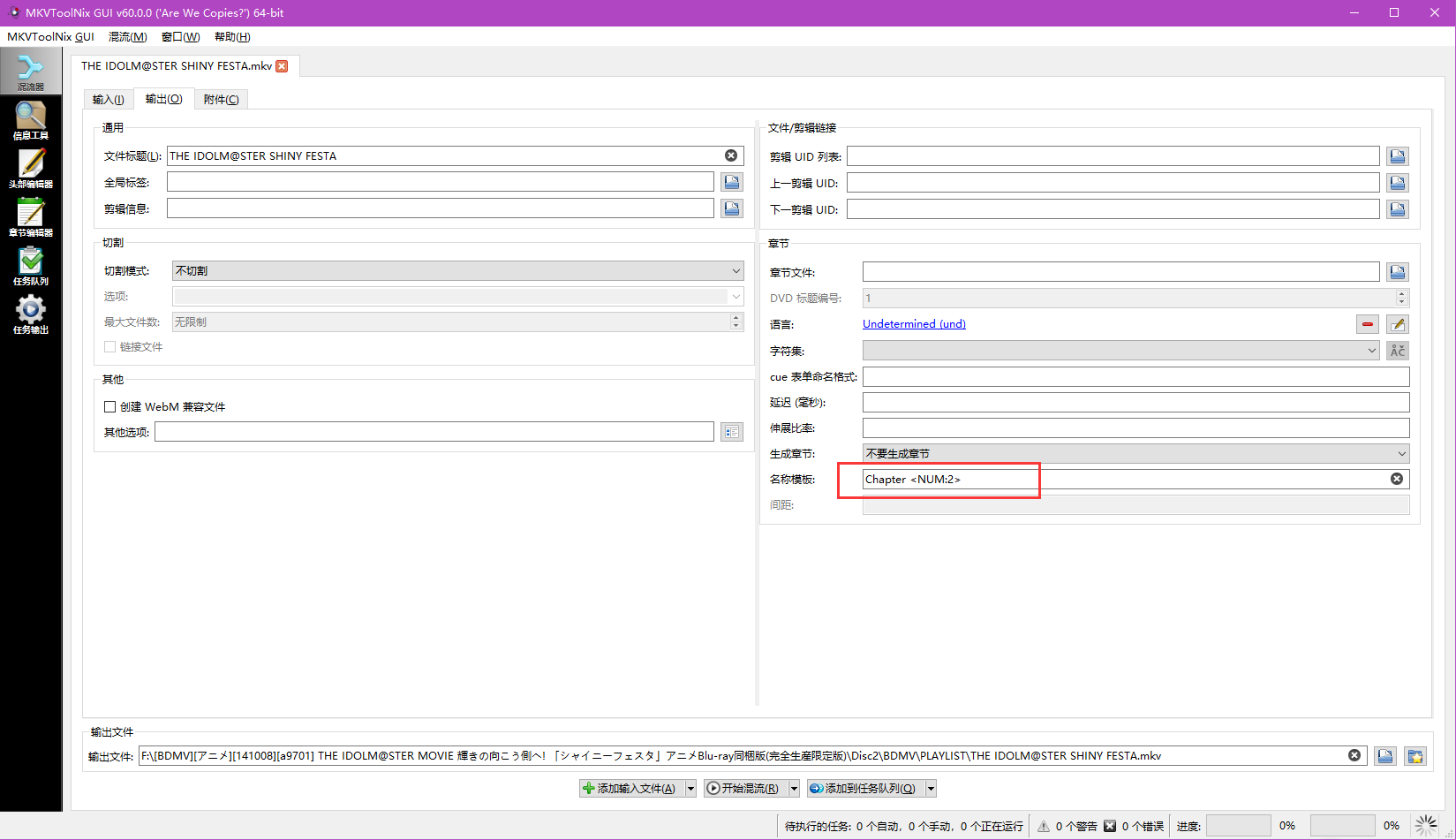Switch to Input tab (输入)
Screen dimensions: 1456x840
(x=109, y=99)
